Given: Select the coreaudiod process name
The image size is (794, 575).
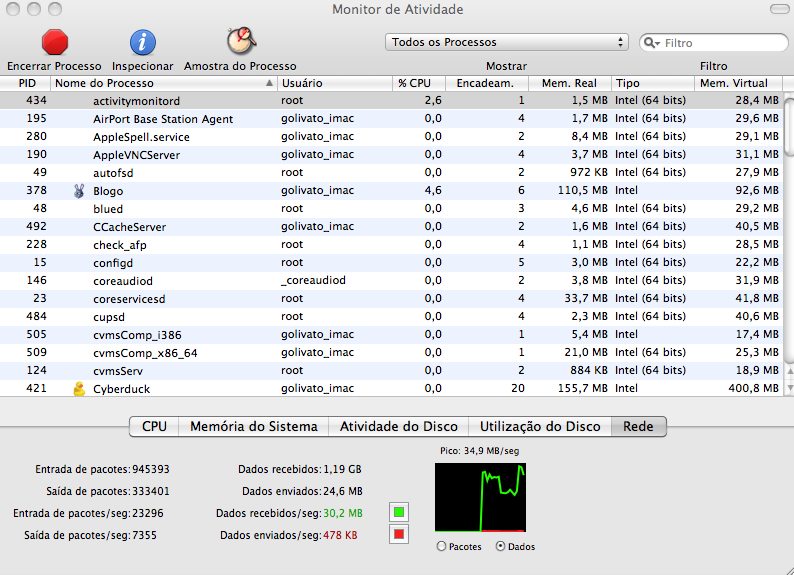Looking at the screenshot, I should click(x=123, y=281).
